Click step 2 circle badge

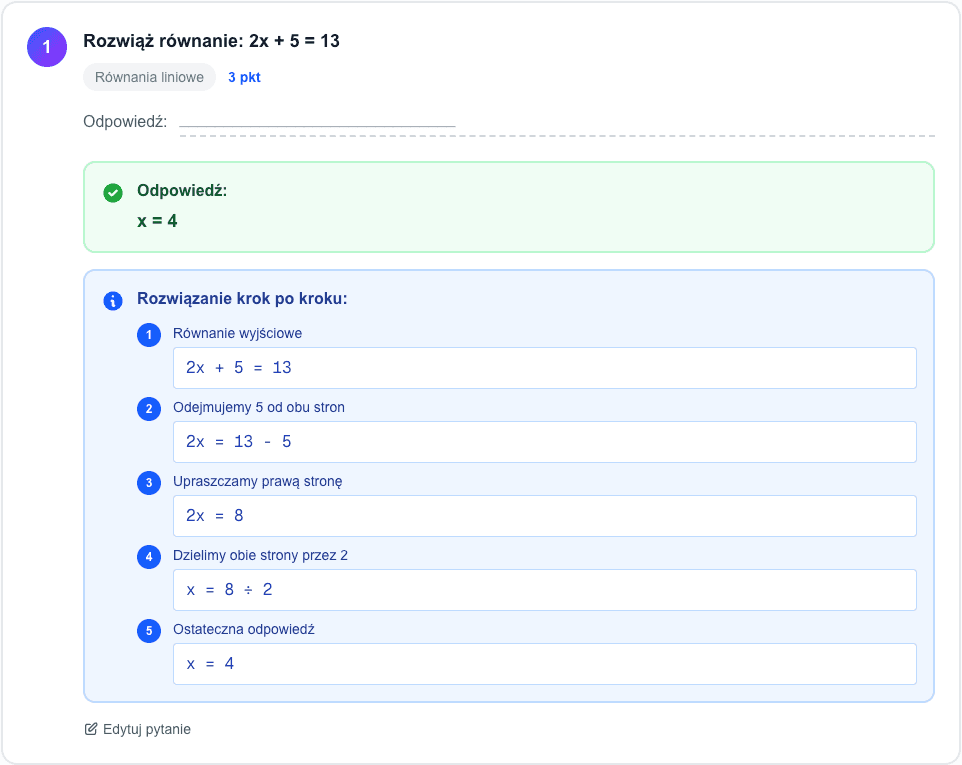[x=149, y=409]
